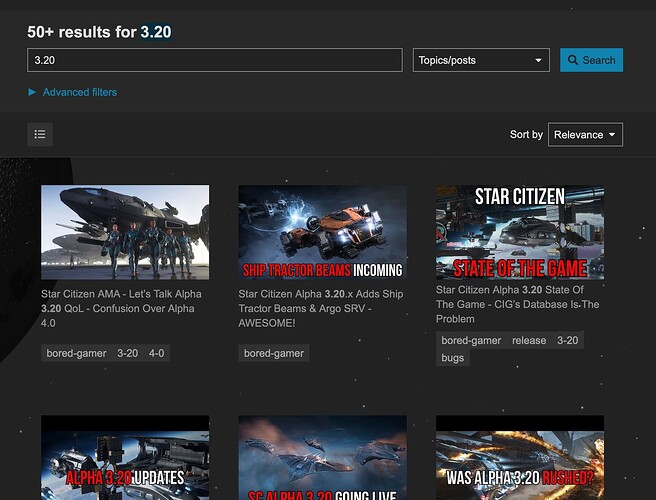
Task: Open the Ship Tractor Beams Incoming thumbnail
Action: pyautogui.click(x=322, y=232)
